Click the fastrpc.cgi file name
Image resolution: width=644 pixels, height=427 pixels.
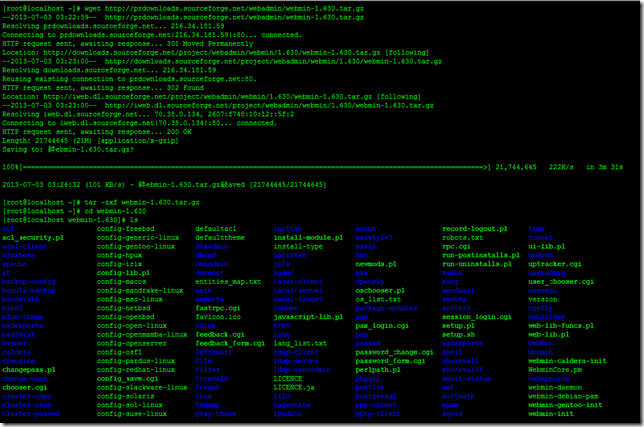click(218, 308)
